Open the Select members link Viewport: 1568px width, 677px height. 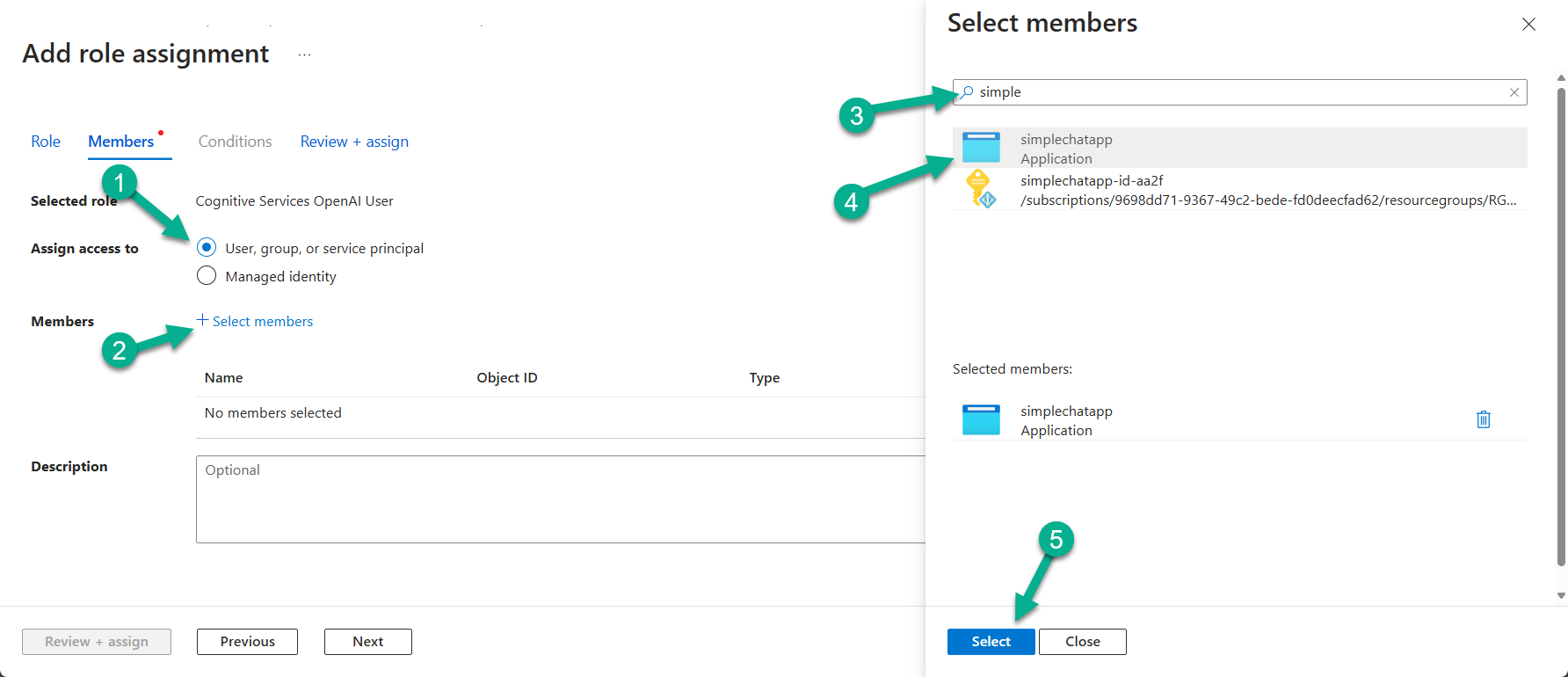pos(263,322)
